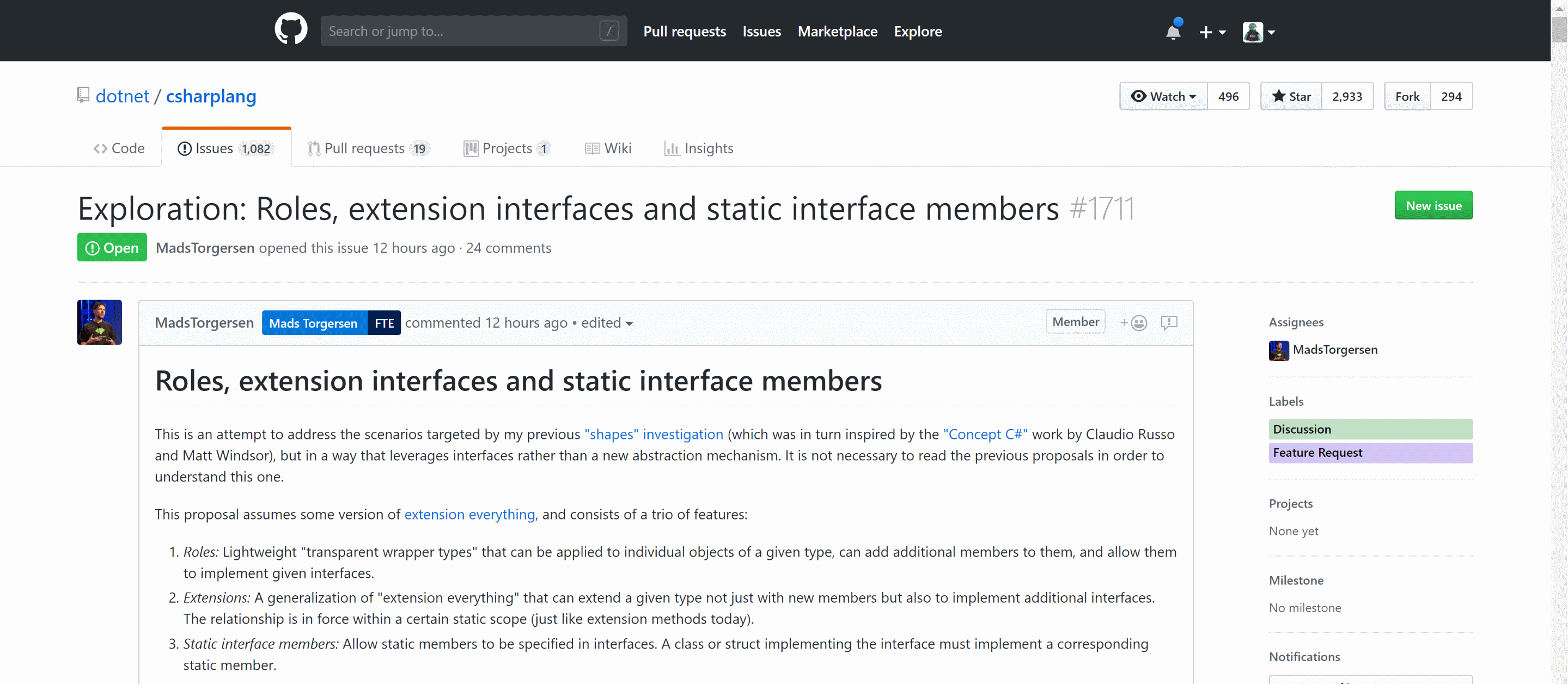This screenshot has width=1568, height=684.
Task: Fork the csharplang repository
Action: pyautogui.click(x=1407, y=96)
